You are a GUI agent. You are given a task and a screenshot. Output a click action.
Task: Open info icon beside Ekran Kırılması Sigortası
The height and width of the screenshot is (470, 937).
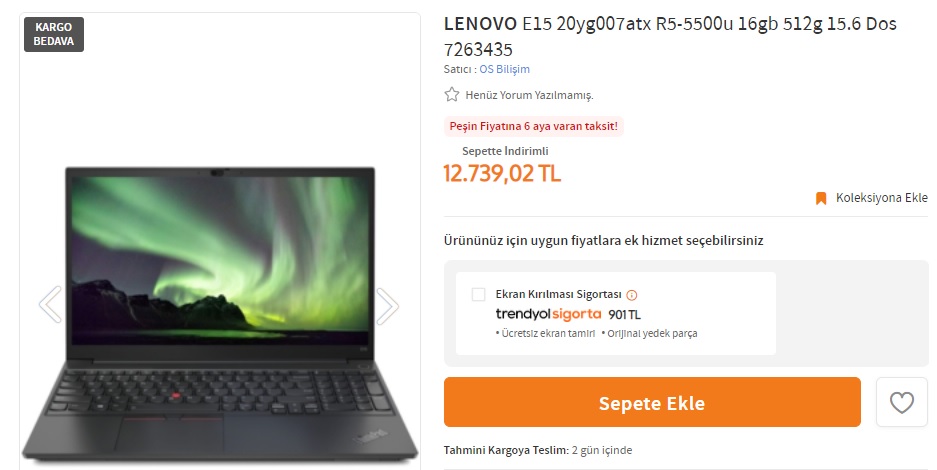click(x=632, y=295)
